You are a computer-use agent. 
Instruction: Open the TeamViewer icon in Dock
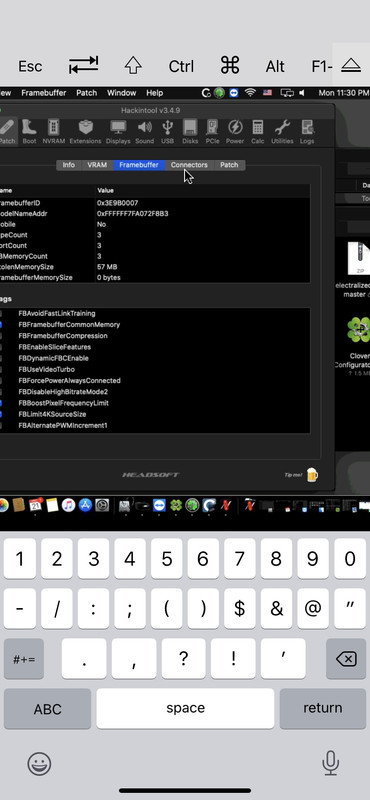click(x=160, y=505)
